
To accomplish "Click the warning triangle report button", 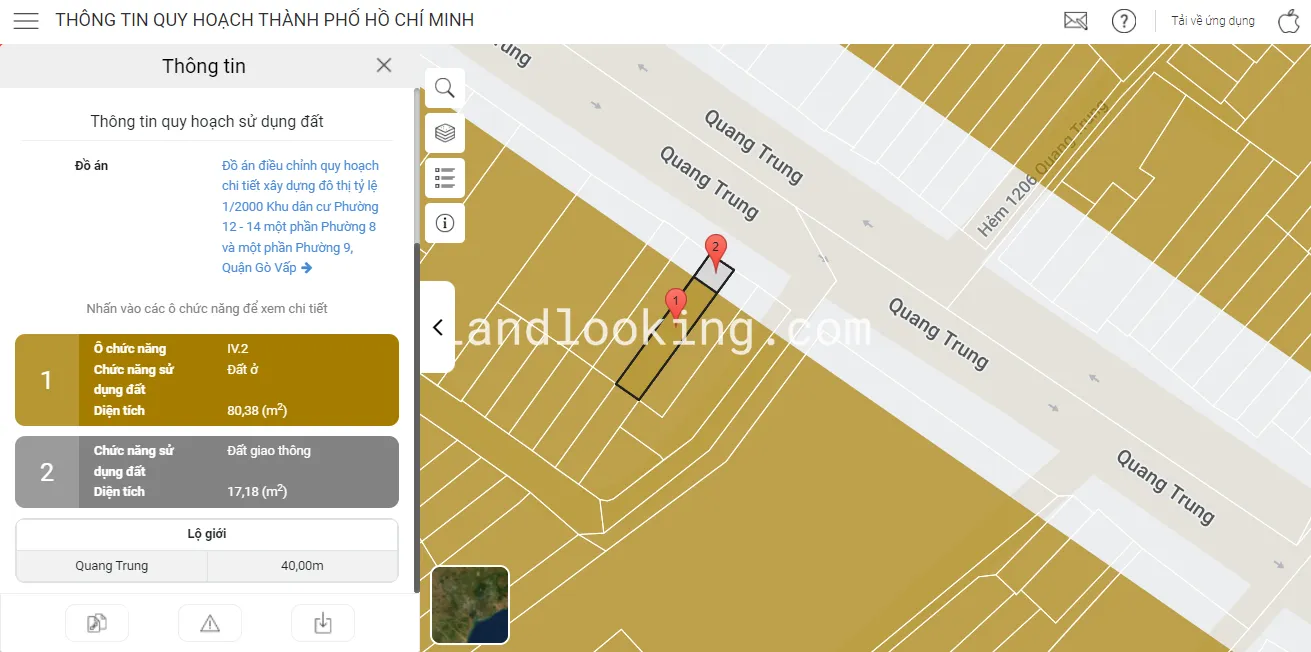I will click(210, 623).
